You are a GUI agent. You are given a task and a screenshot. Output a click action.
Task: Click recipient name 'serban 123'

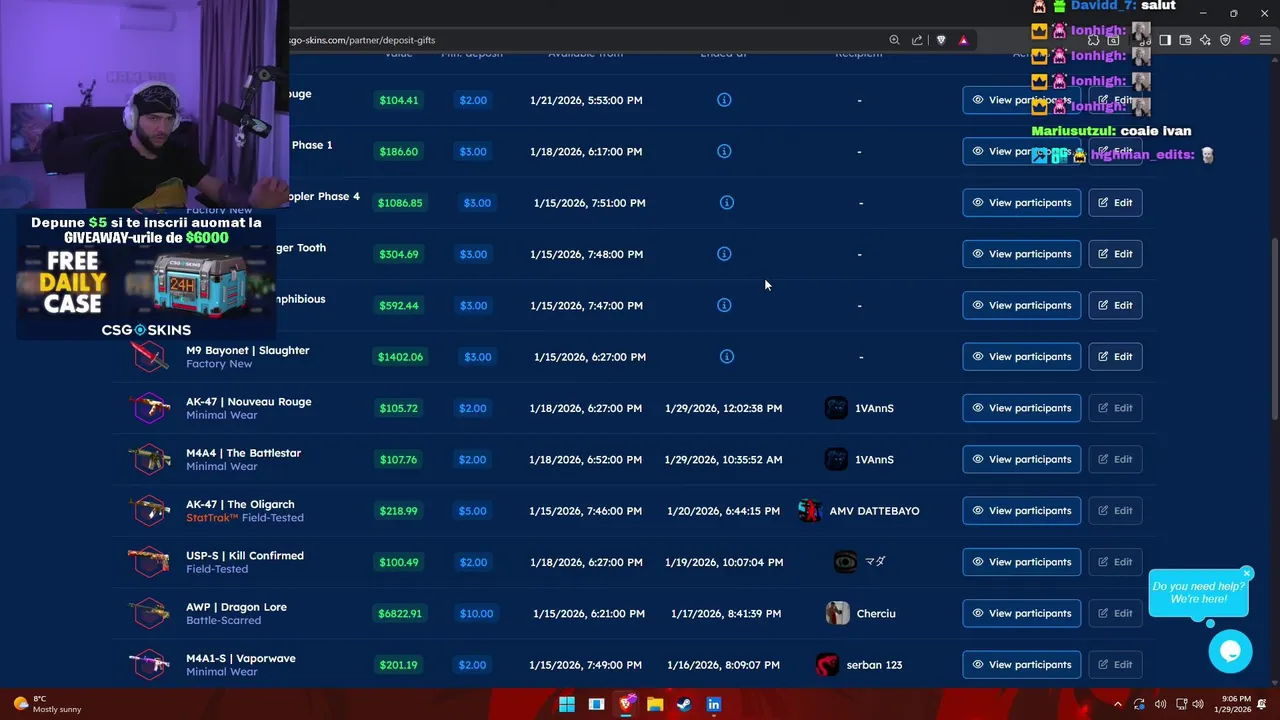click(x=874, y=665)
